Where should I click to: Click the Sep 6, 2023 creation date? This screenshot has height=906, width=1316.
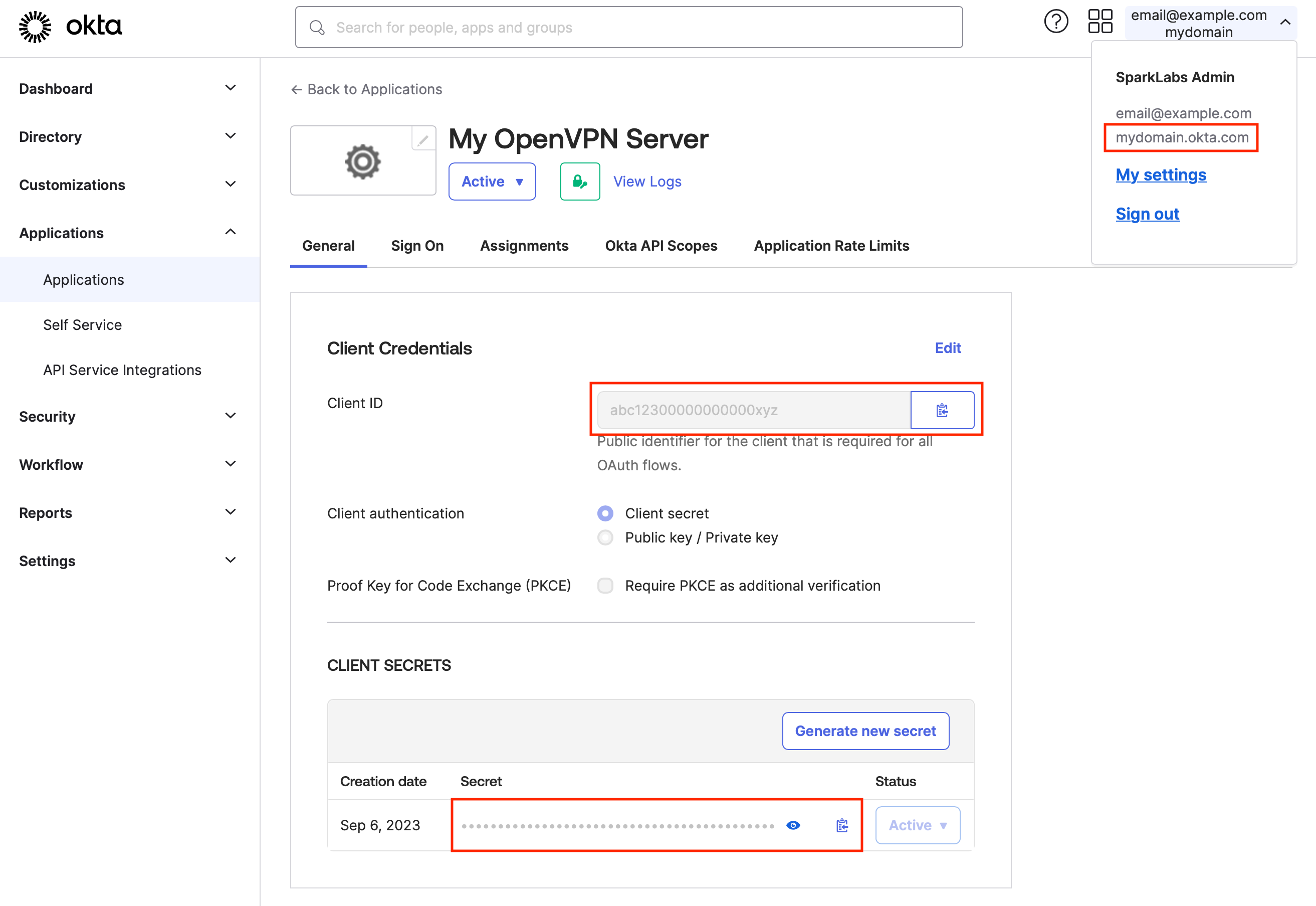380,825
